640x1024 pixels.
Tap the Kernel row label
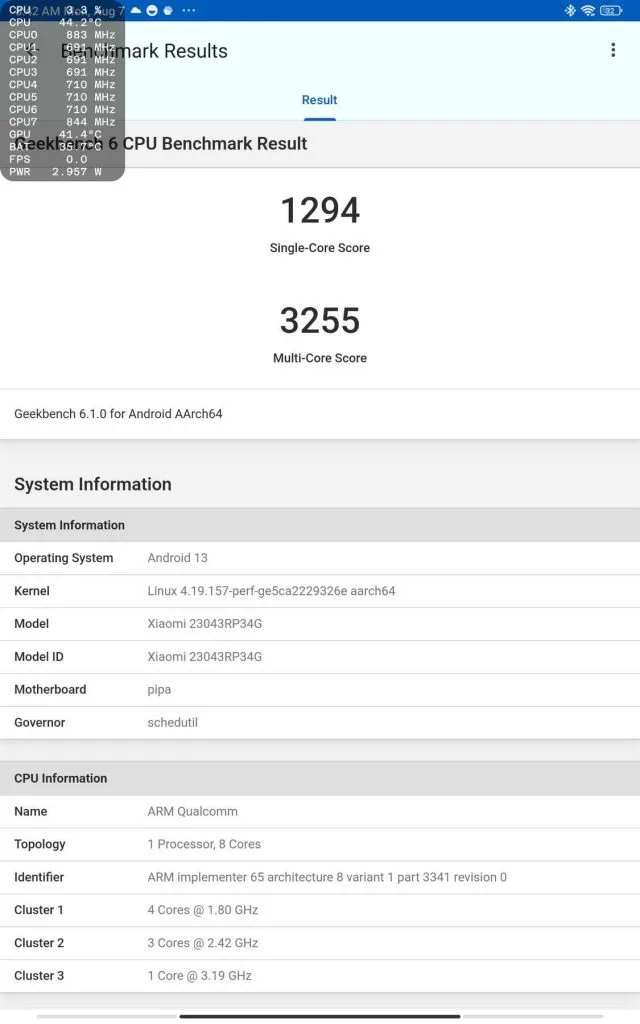[32, 591]
